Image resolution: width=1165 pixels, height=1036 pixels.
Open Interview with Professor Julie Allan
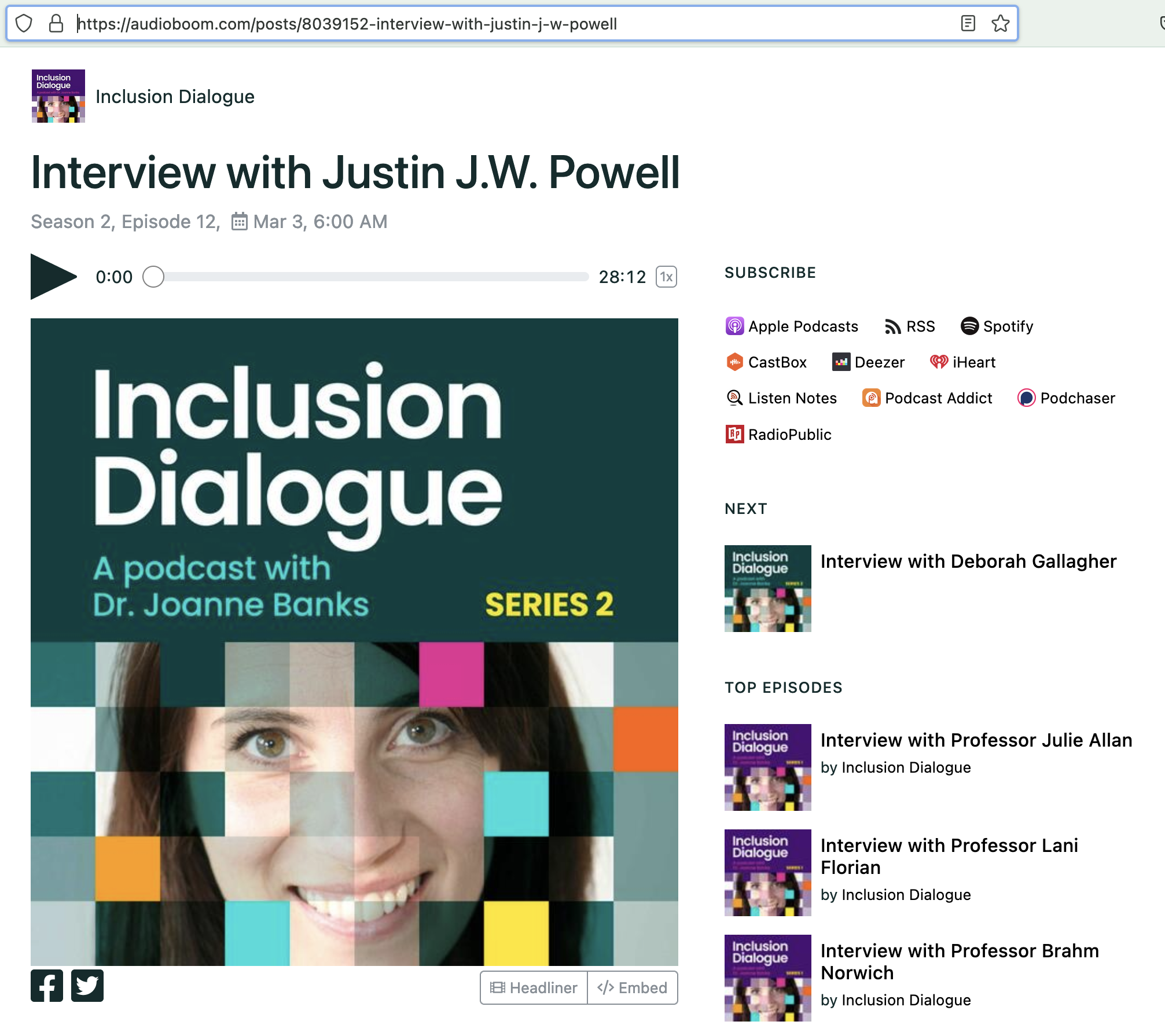coord(976,740)
